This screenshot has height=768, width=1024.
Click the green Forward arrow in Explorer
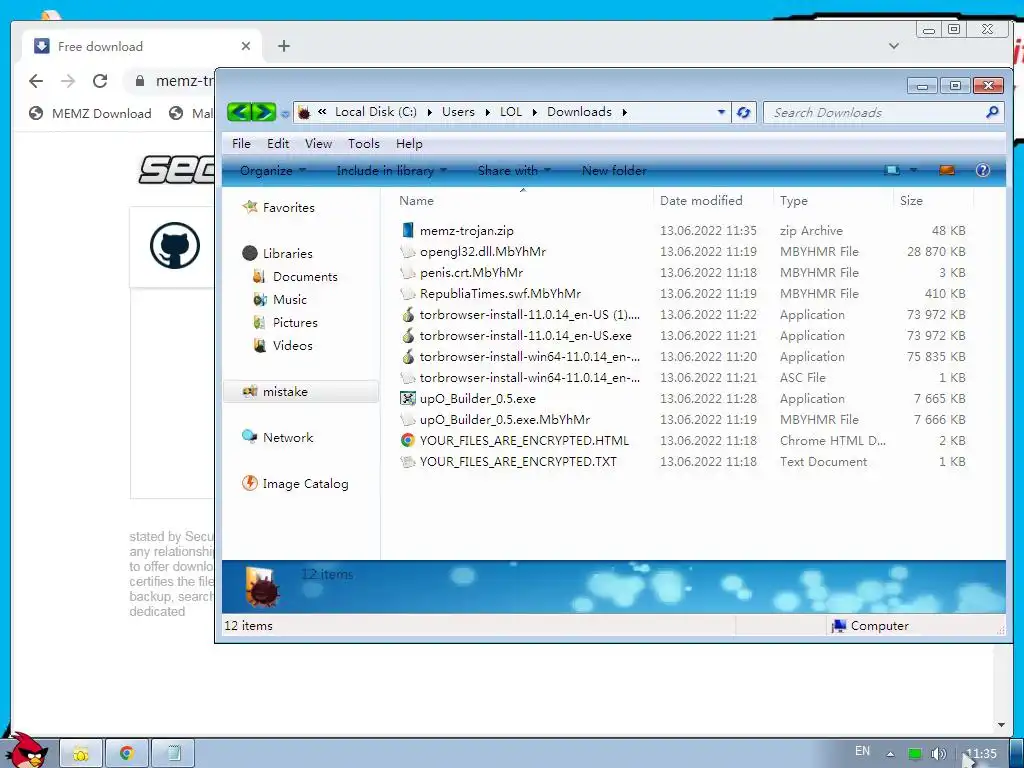(x=264, y=112)
